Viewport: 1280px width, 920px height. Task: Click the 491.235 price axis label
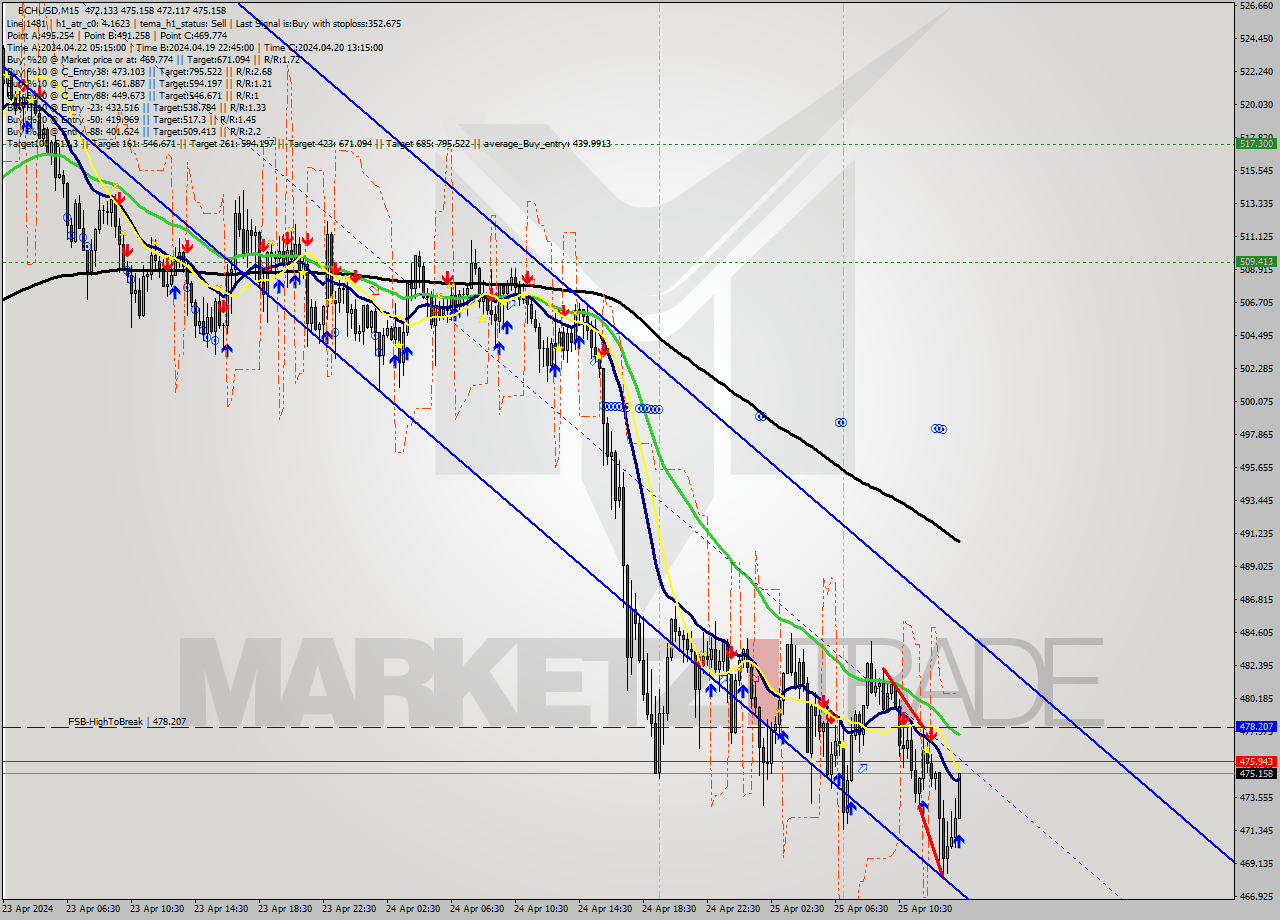coord(1256,534)
